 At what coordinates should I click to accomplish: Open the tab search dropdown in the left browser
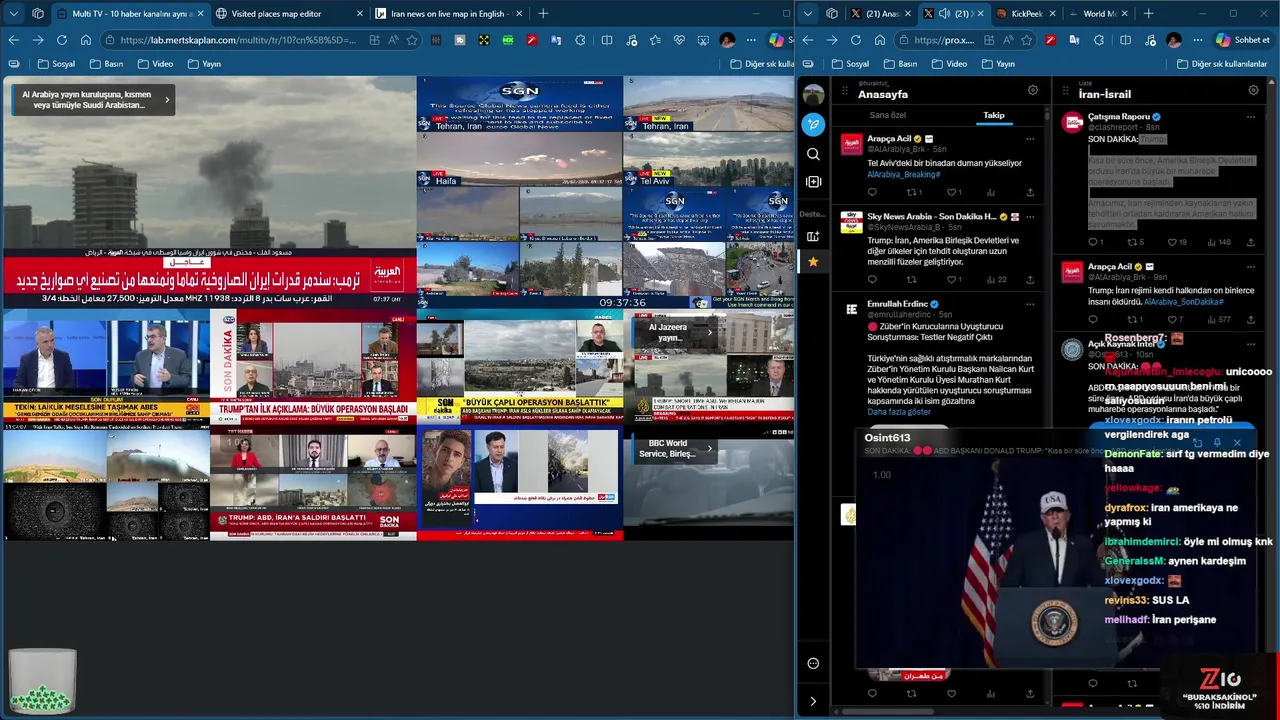[x=14, y=14]
